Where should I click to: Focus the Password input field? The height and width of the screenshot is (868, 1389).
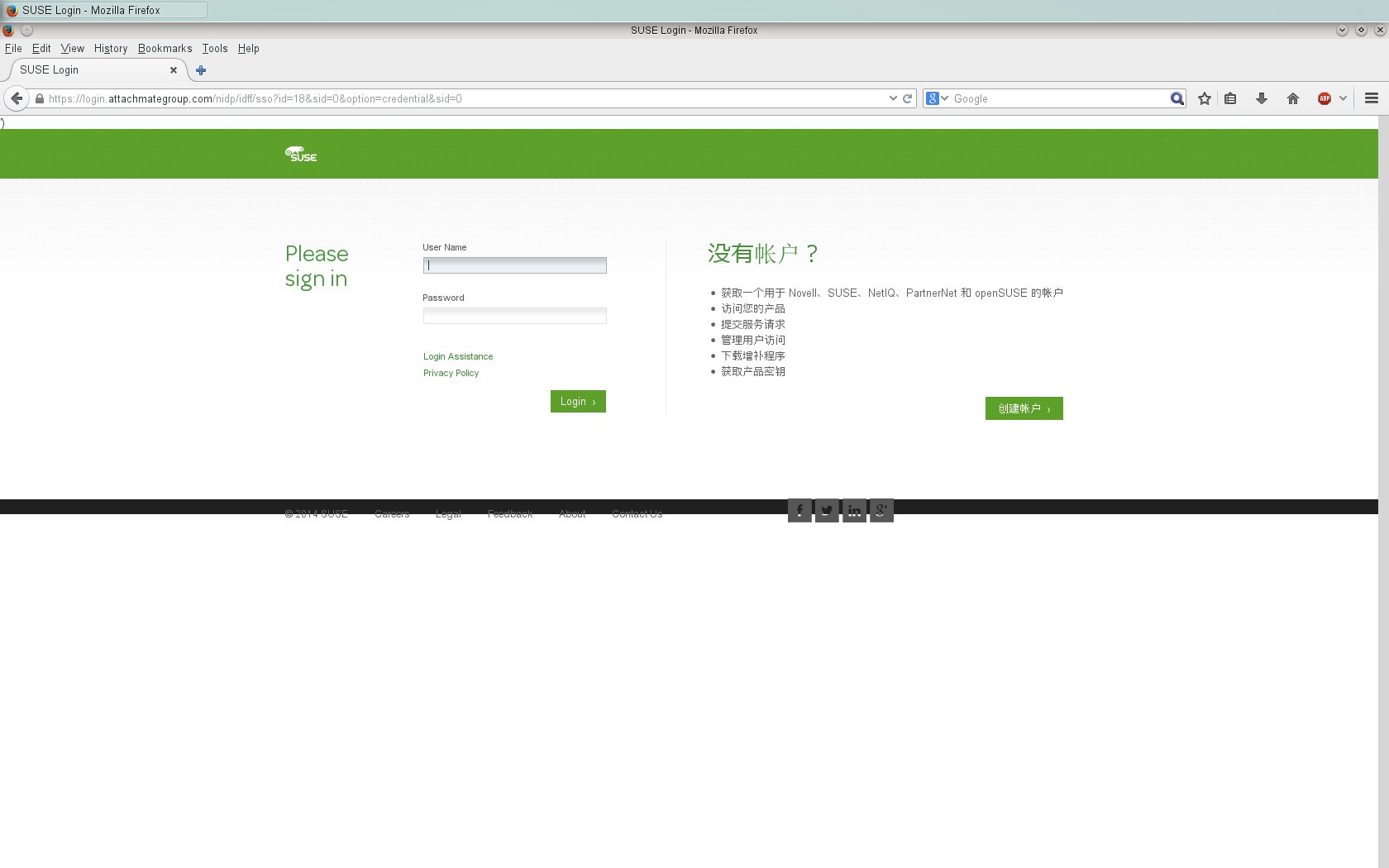[515, 316]
